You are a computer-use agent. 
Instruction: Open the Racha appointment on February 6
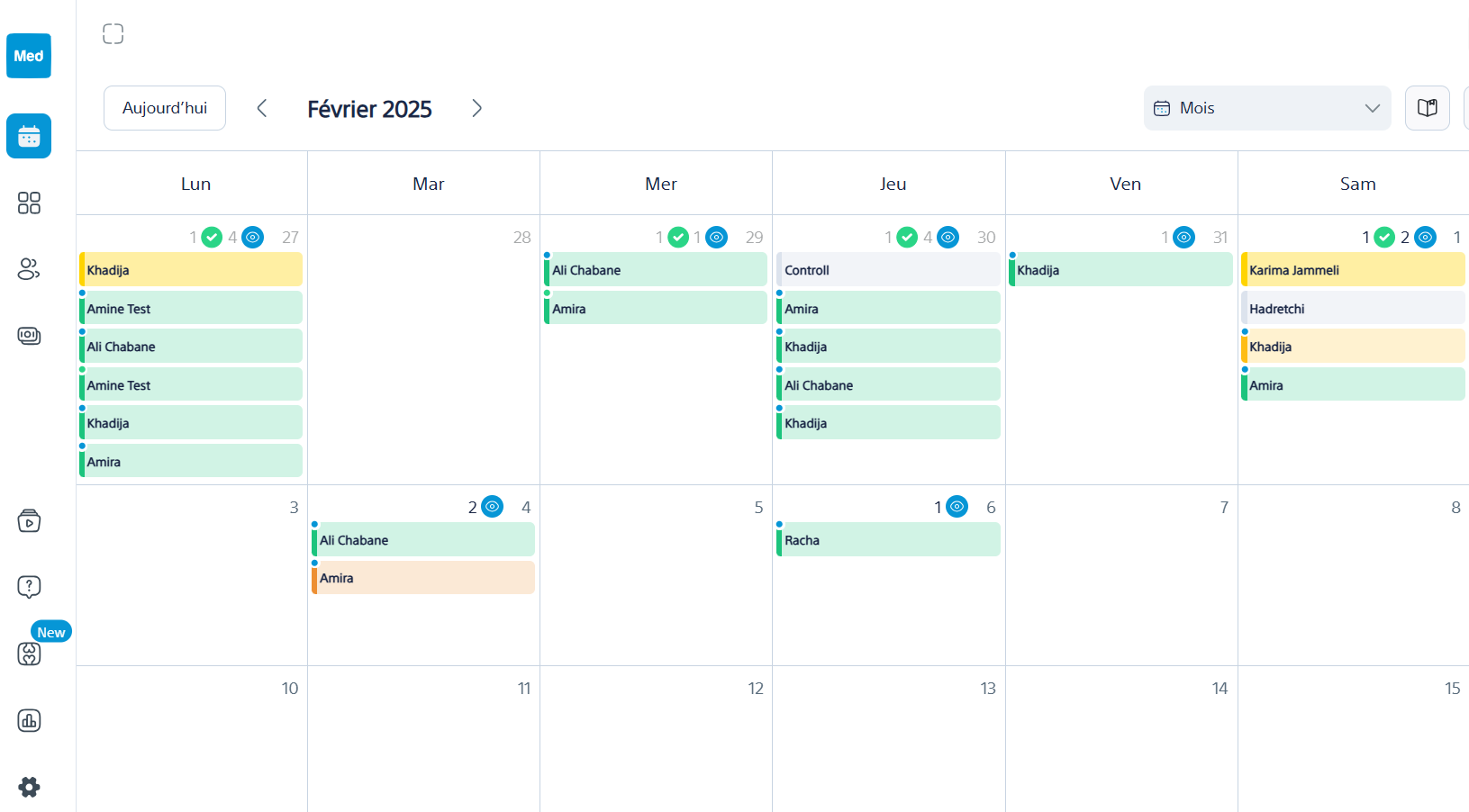pyautogui.click(x=888, y=539)
